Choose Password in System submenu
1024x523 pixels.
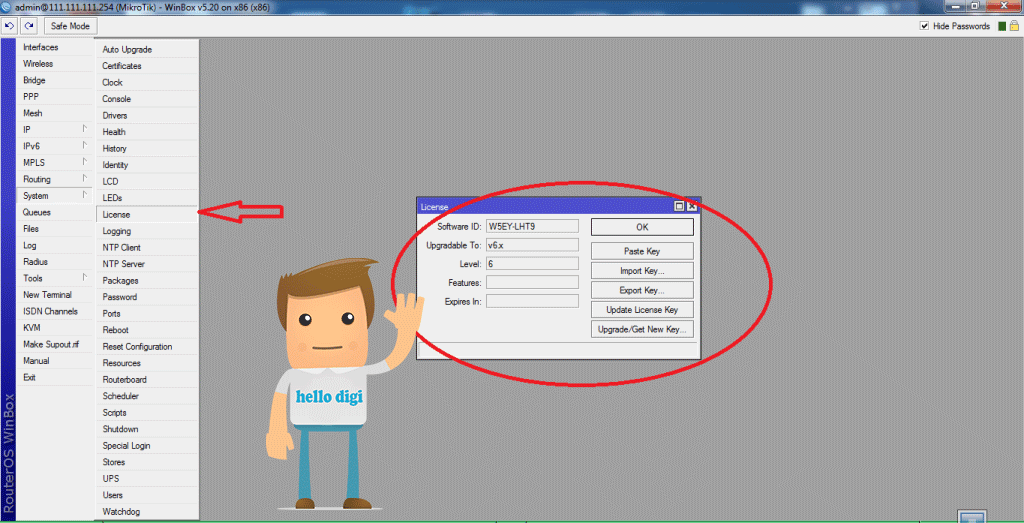(146, 297)
